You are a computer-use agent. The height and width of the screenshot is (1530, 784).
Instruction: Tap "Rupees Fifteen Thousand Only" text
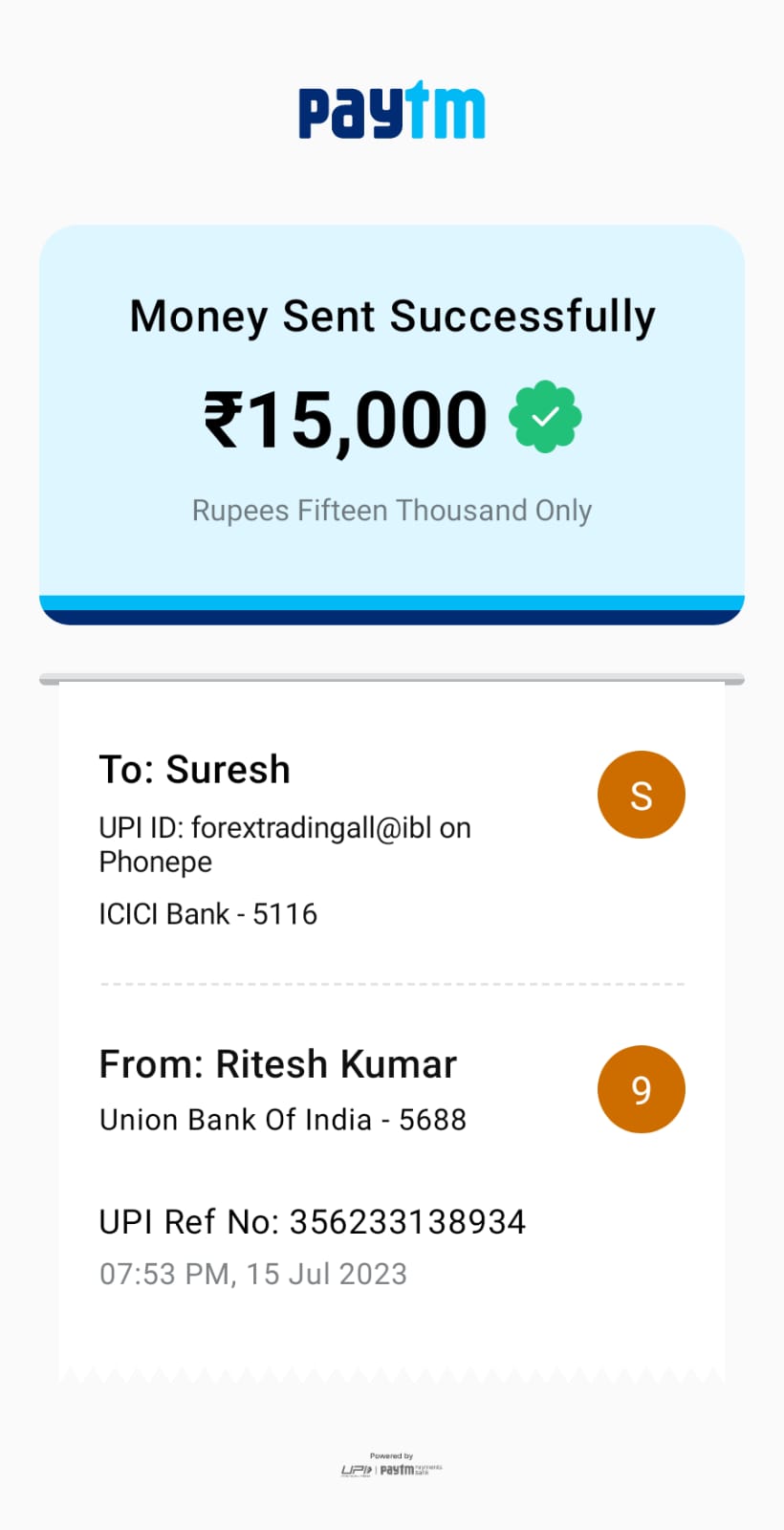tap(392, 511)
